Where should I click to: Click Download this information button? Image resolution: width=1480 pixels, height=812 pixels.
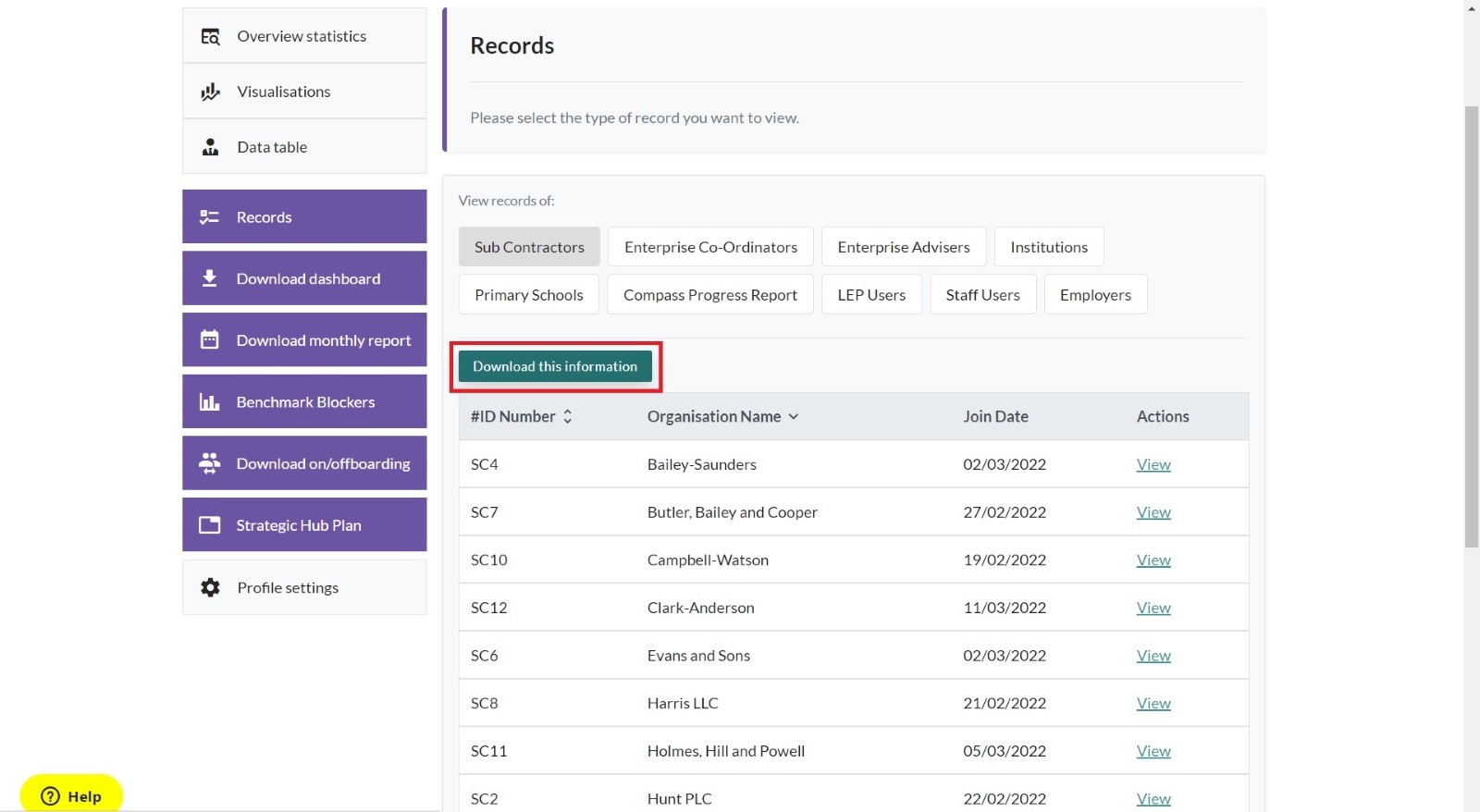555,366
